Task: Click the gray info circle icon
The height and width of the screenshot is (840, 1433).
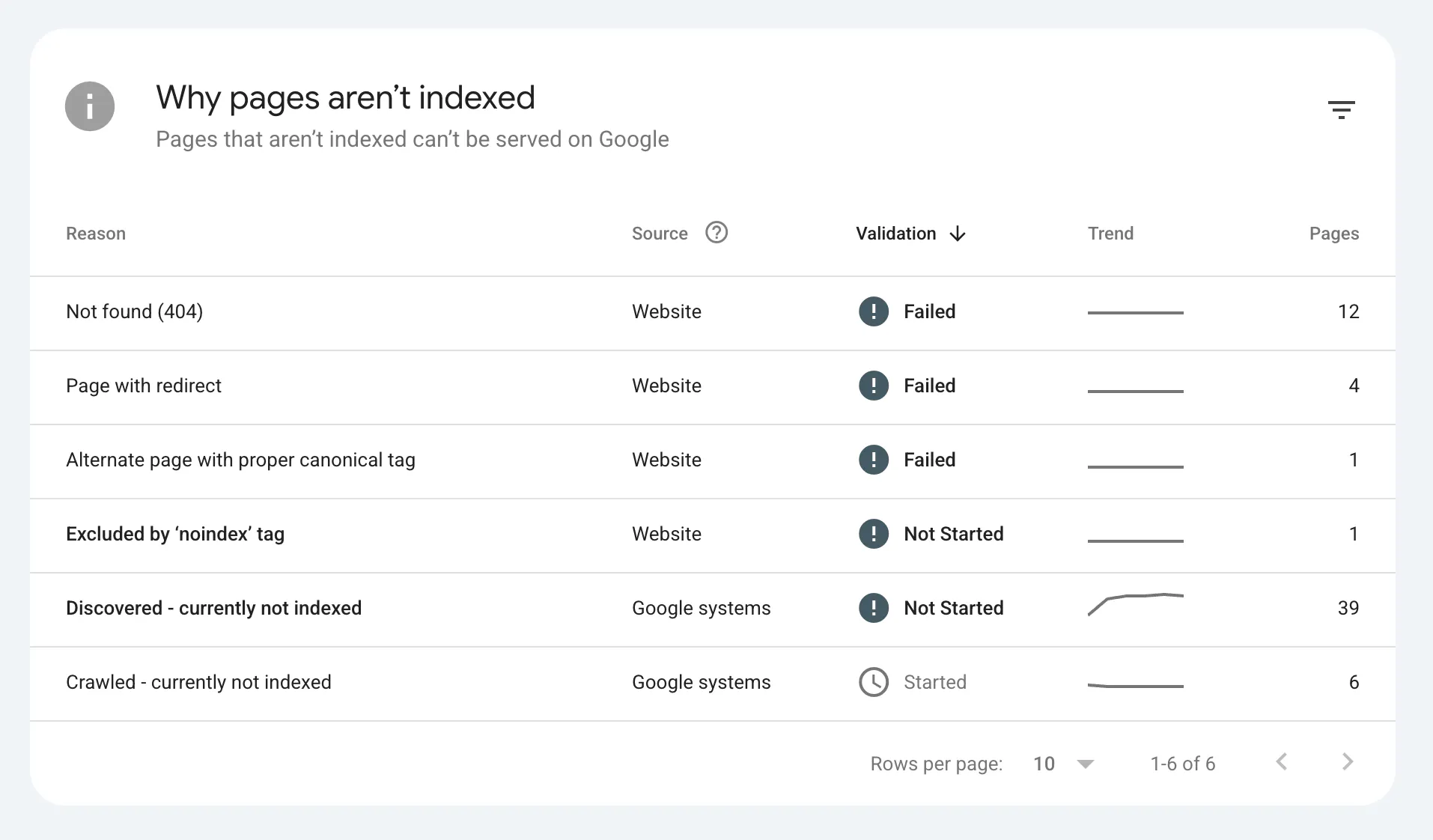Action: coord(90,106)
